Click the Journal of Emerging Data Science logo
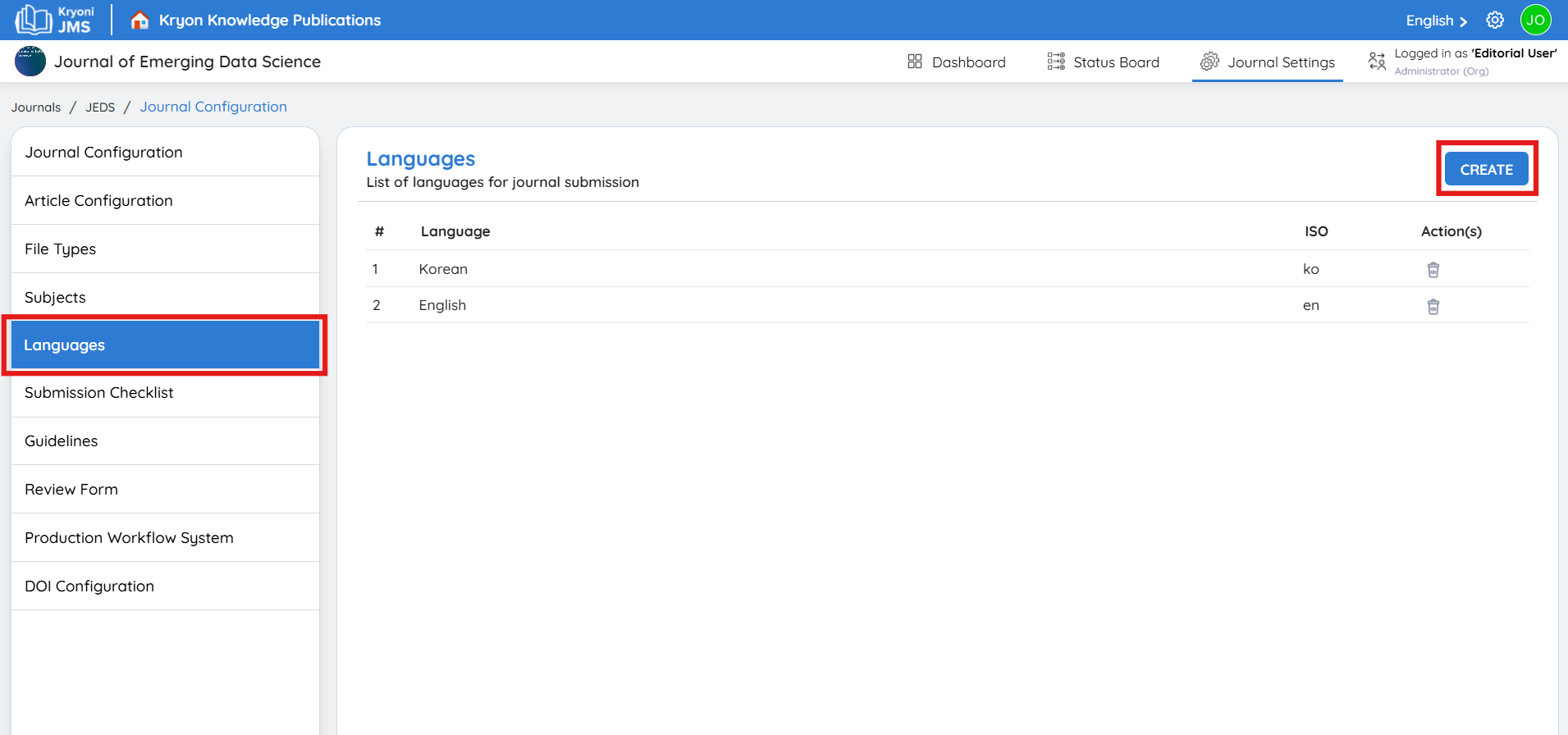This screenshot has width=1568, height=735. [30, 62]
